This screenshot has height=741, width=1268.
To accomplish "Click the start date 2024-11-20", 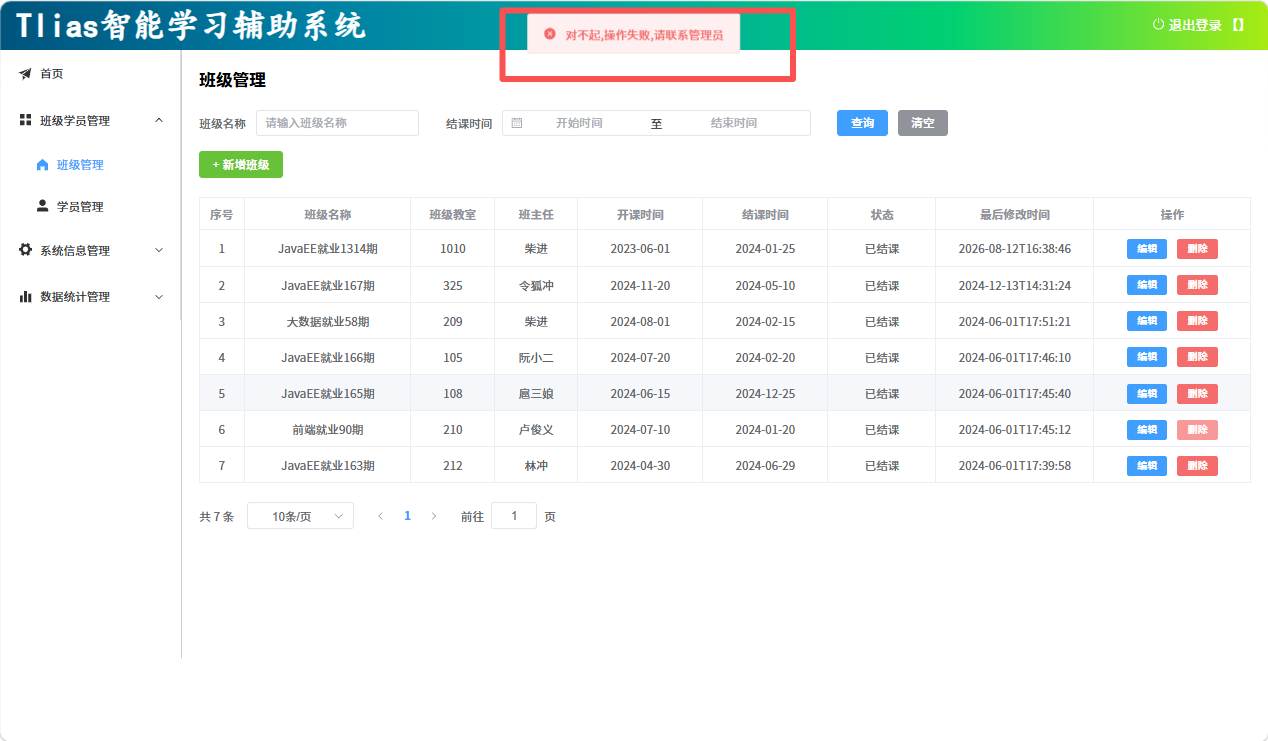I will 640,286.
